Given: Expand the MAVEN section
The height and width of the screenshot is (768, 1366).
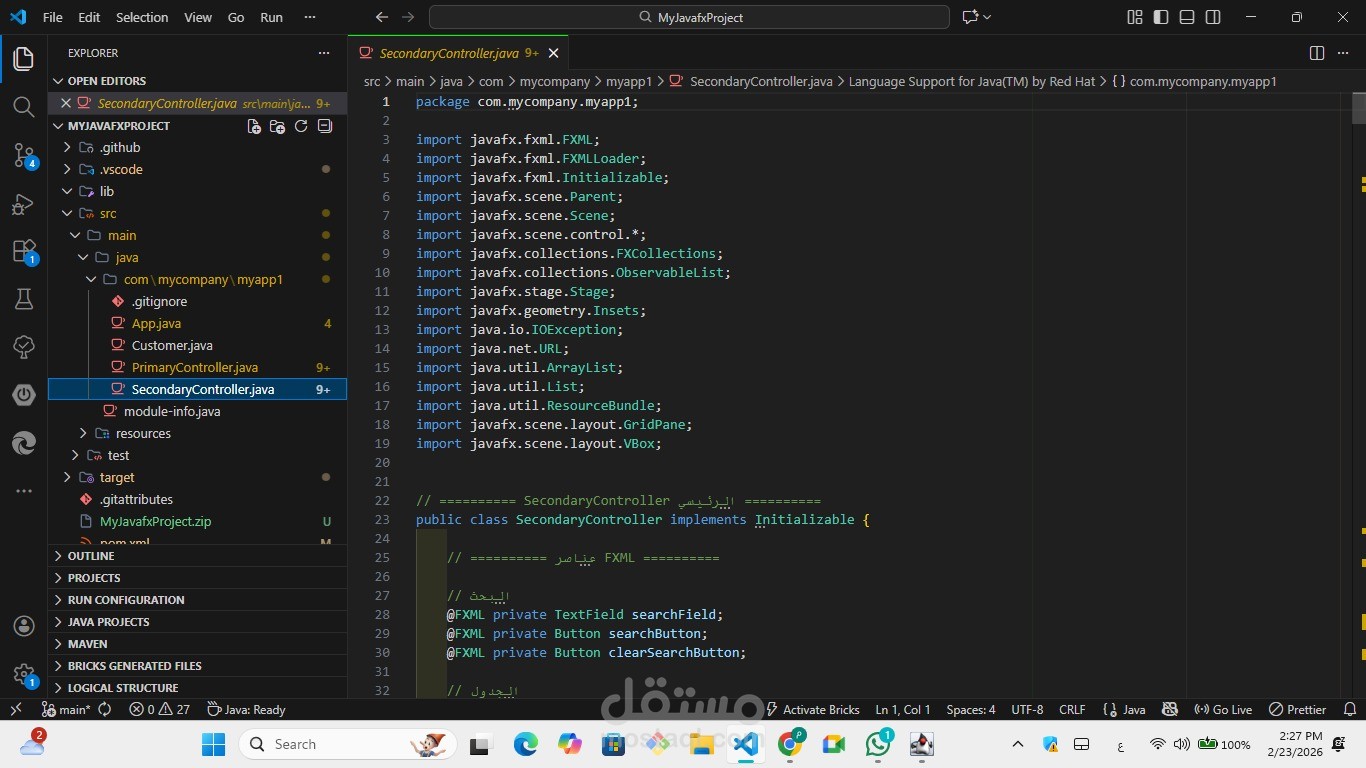Looking at the screenshot, I should pos(87,644).
